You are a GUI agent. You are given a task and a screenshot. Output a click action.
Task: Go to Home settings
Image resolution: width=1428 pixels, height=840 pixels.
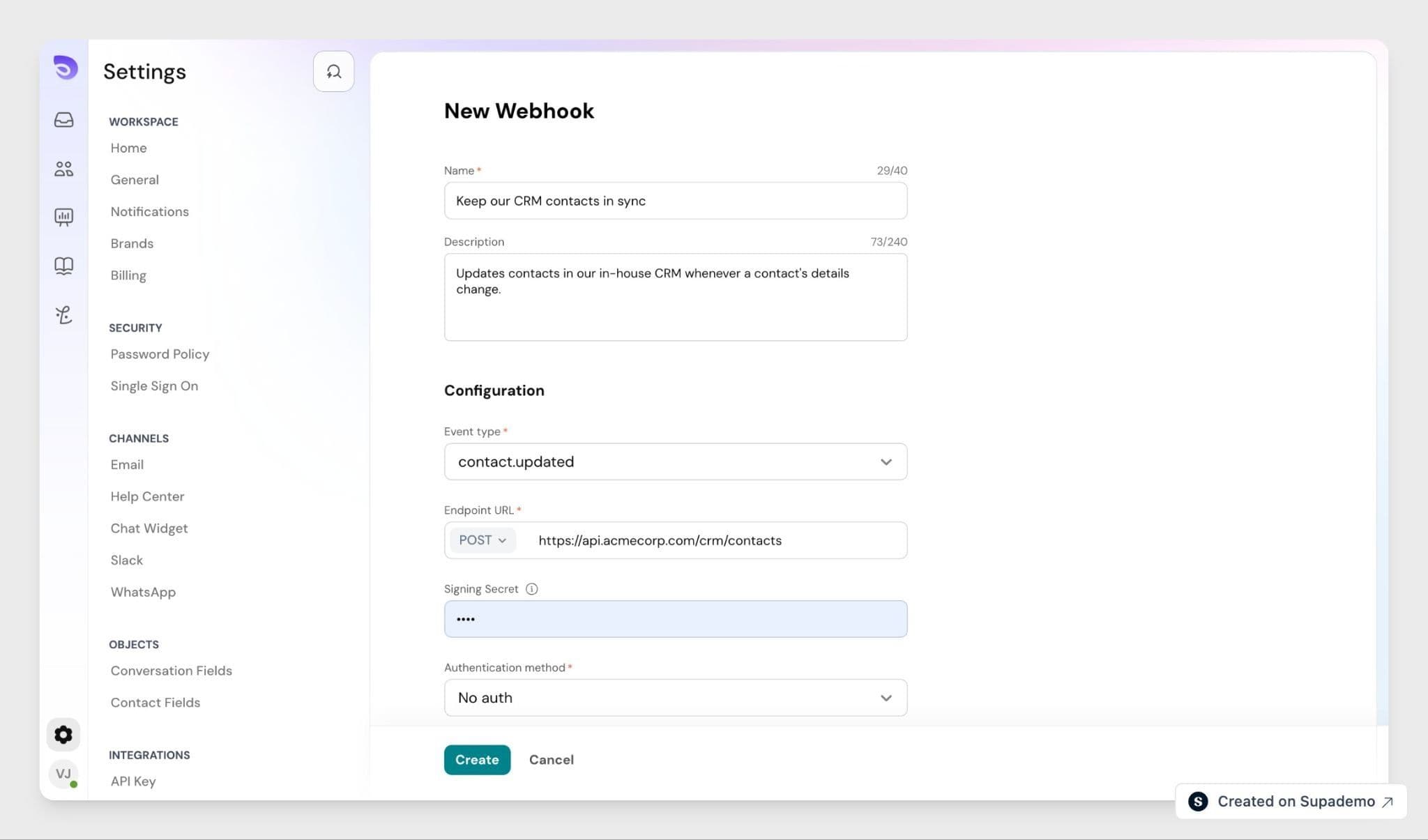tap(128, 148)
